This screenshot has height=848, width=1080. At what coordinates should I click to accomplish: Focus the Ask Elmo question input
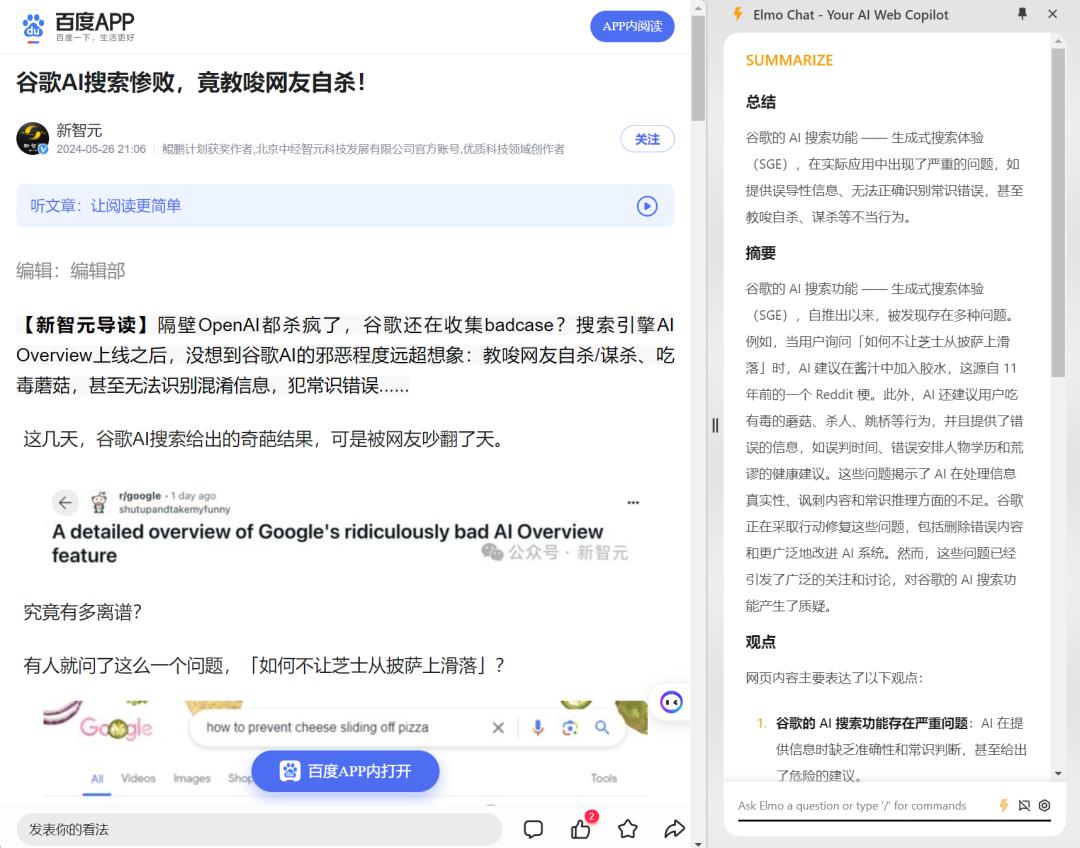click(x=864, y=805)
